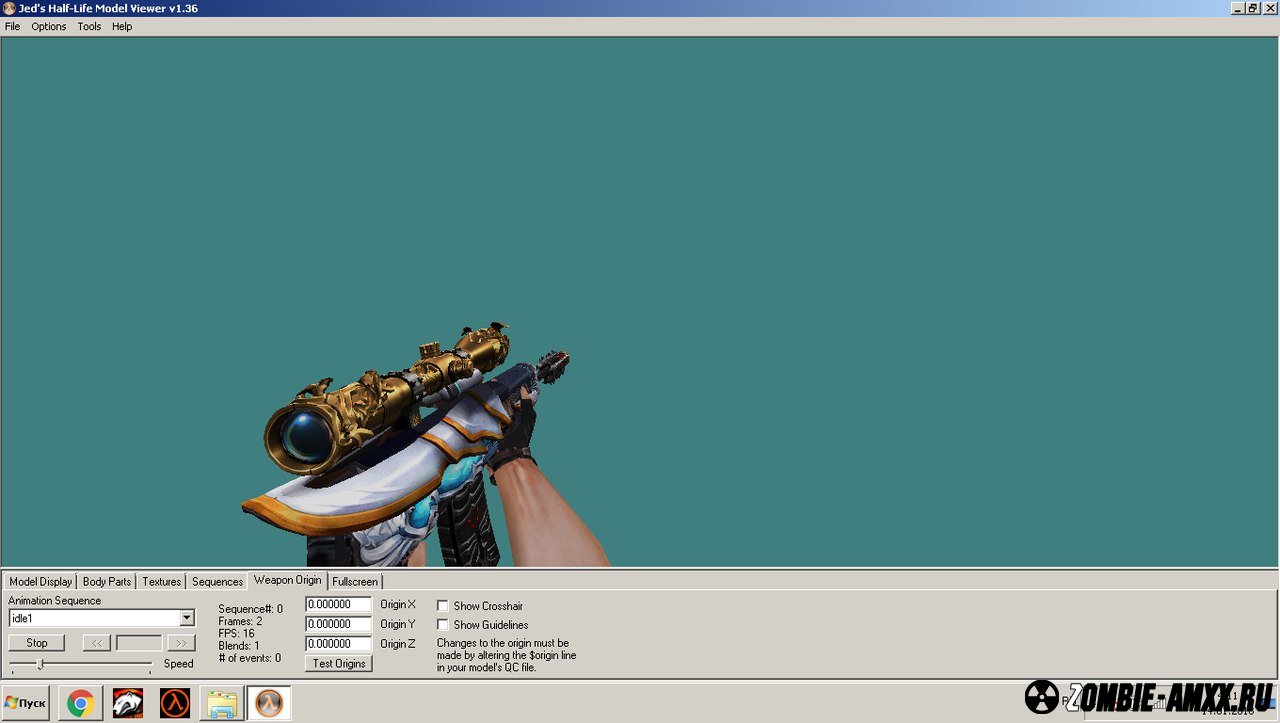
Task: Click the weapon model in the viewport
Action: (420, 450)
